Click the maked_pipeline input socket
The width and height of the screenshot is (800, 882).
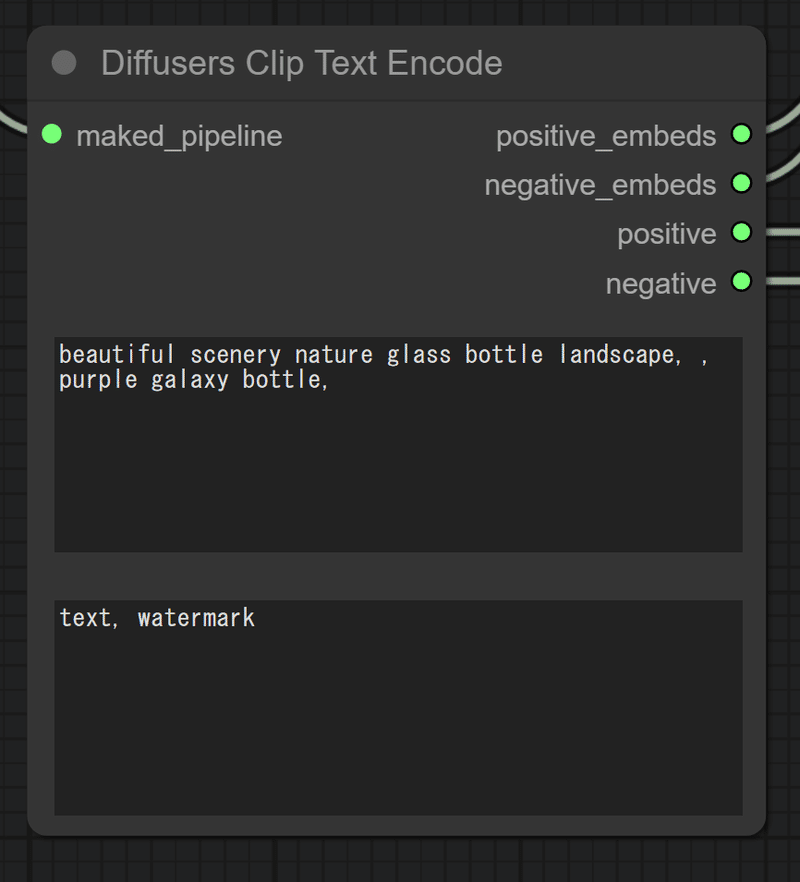tap(52, 134)
